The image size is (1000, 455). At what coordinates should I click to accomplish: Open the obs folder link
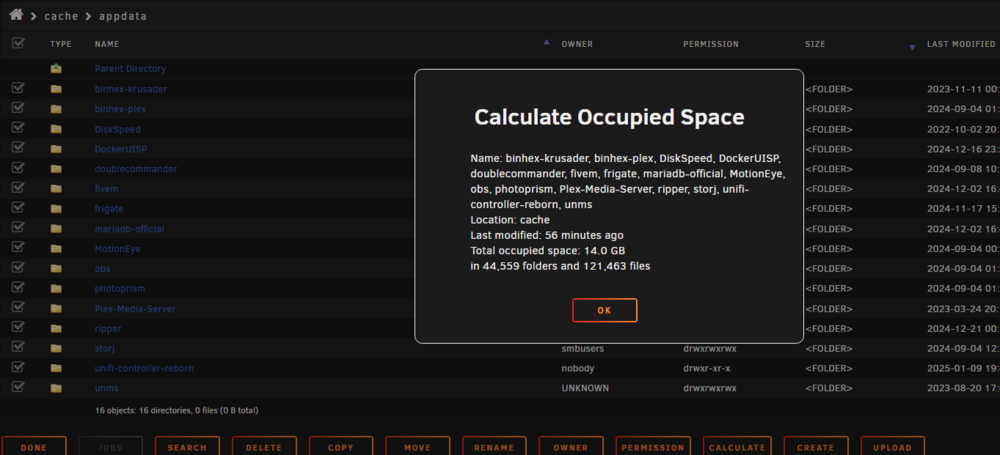click(103, 269)
